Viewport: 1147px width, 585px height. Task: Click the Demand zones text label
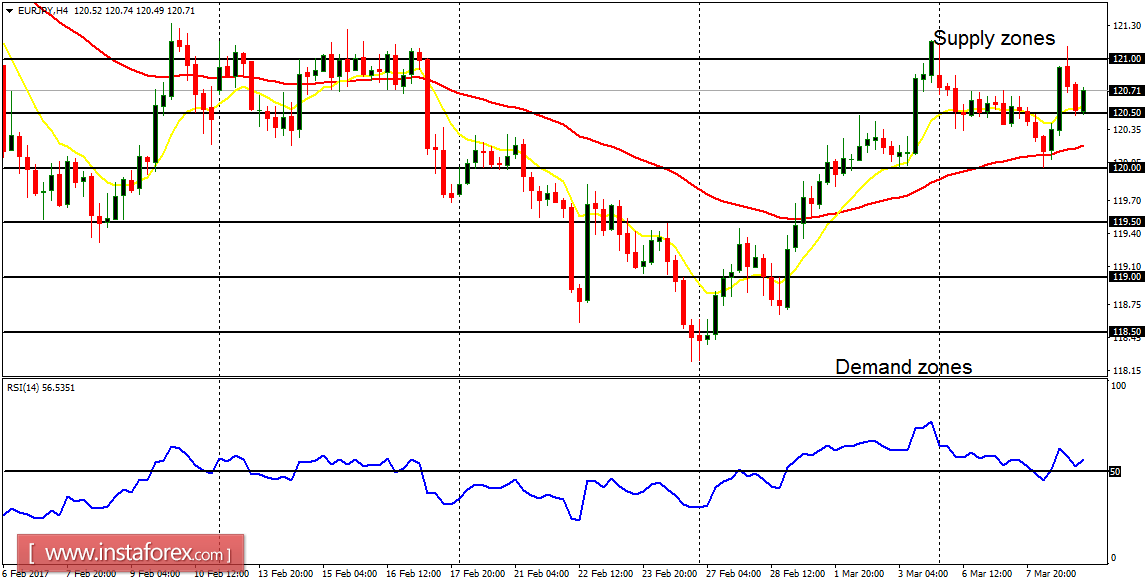pyautogui.click(x=903, y=367)
